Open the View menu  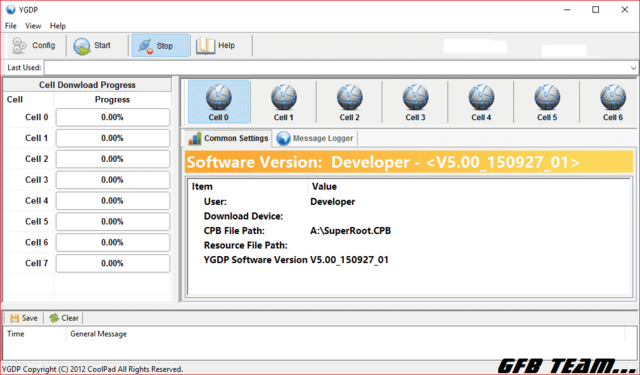point(33,26)
